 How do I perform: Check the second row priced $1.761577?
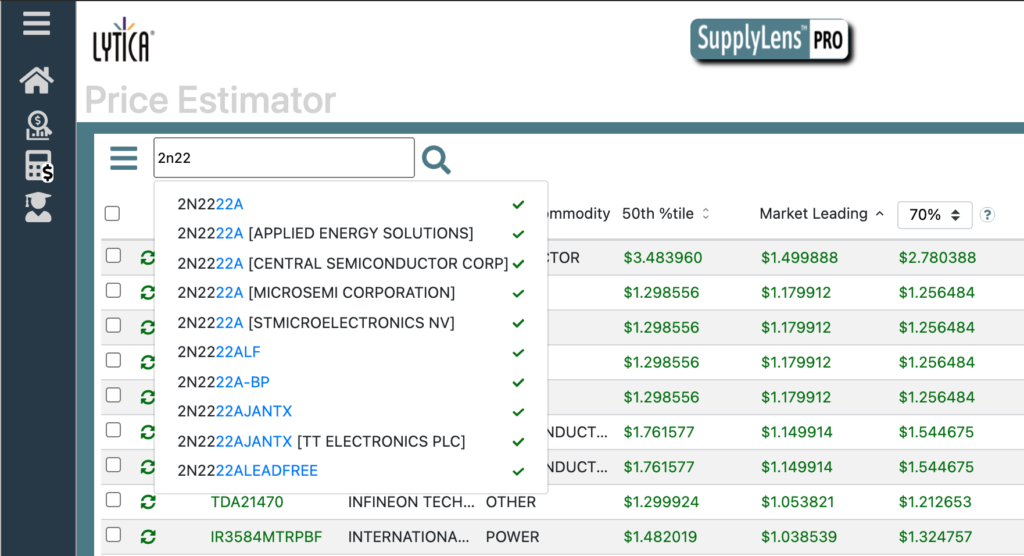(114, 465)
